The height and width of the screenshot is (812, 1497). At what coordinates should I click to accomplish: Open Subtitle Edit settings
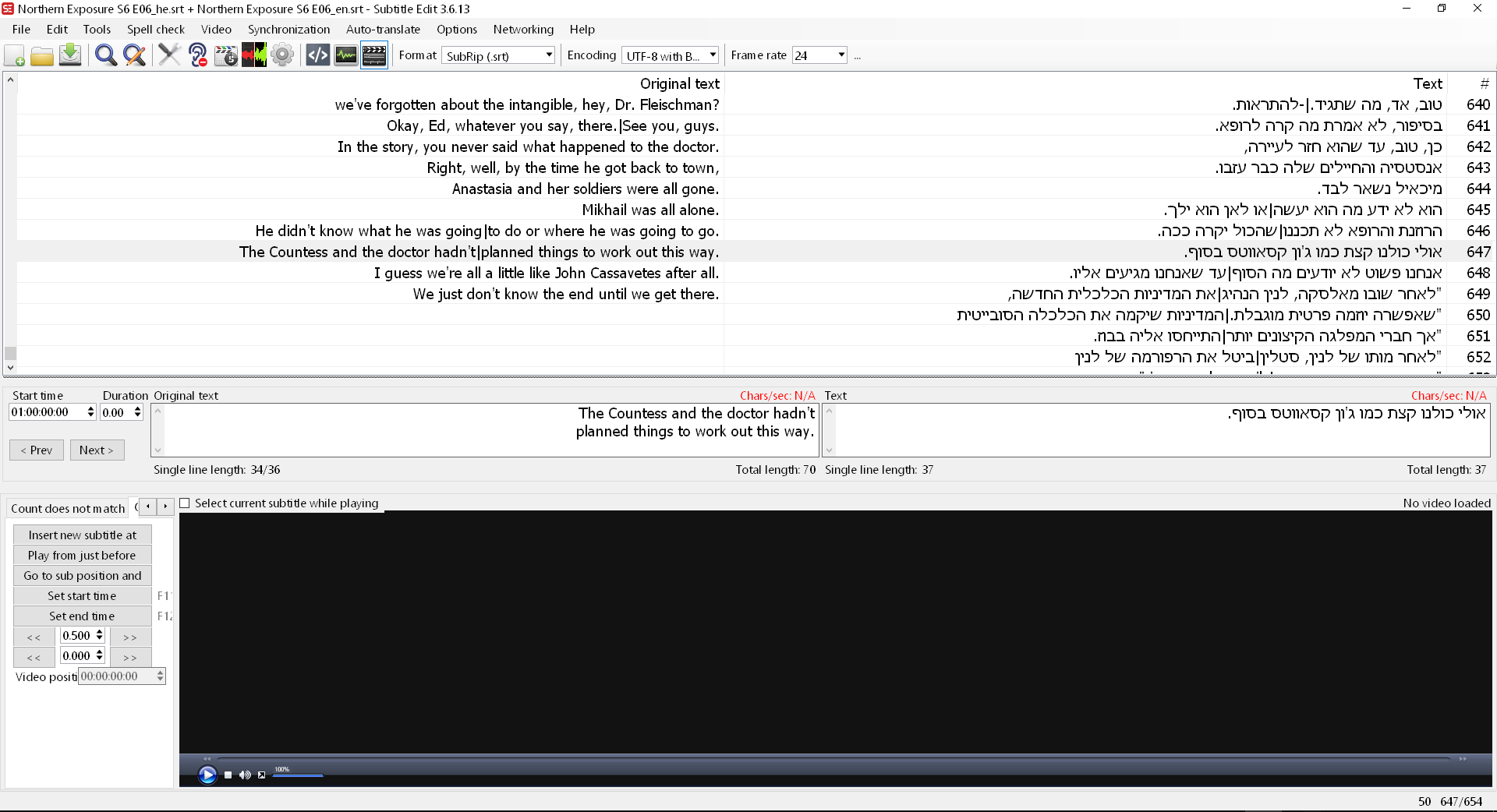tap(282, 55)
